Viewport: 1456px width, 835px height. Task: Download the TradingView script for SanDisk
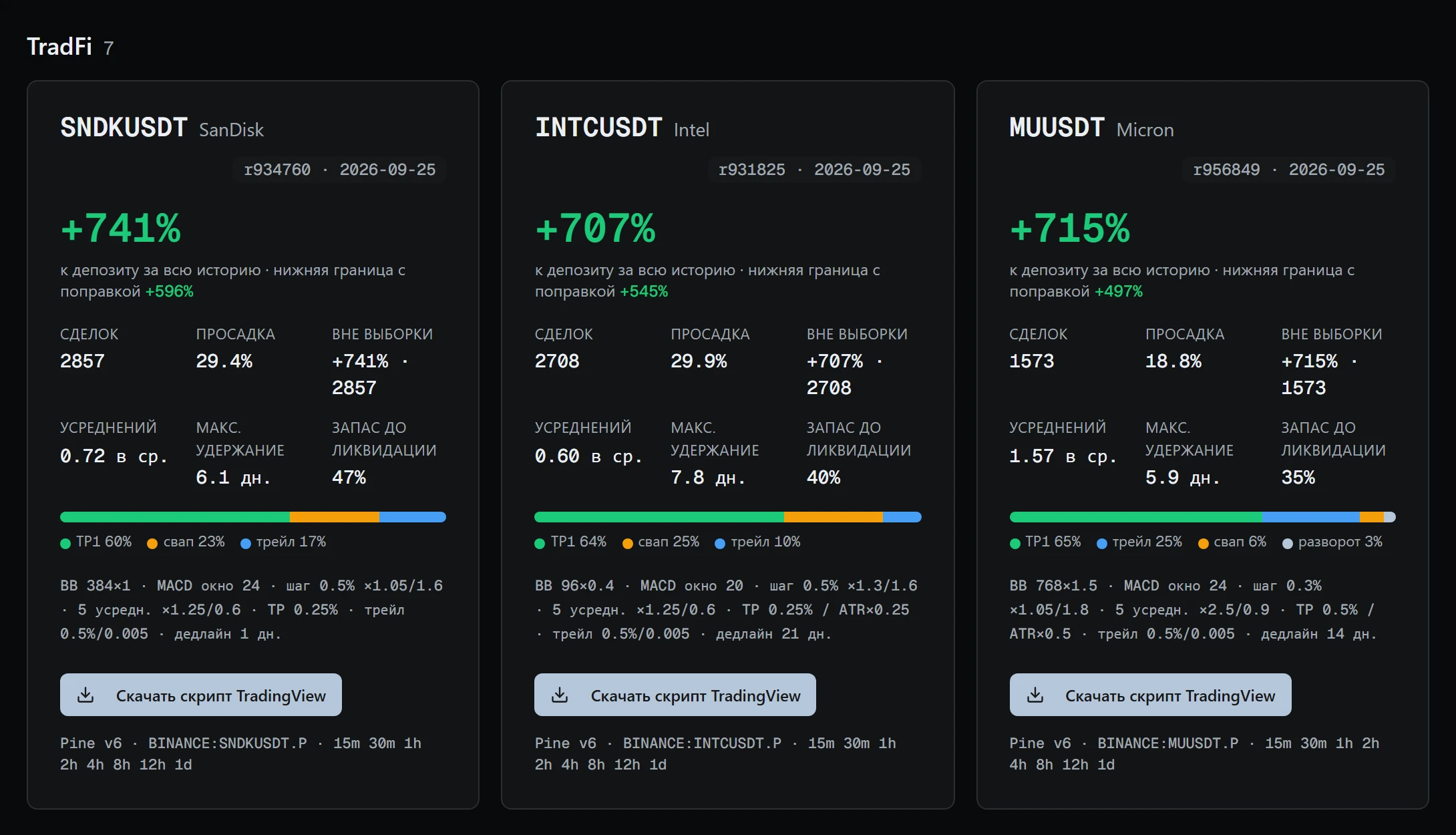[201, 695]
